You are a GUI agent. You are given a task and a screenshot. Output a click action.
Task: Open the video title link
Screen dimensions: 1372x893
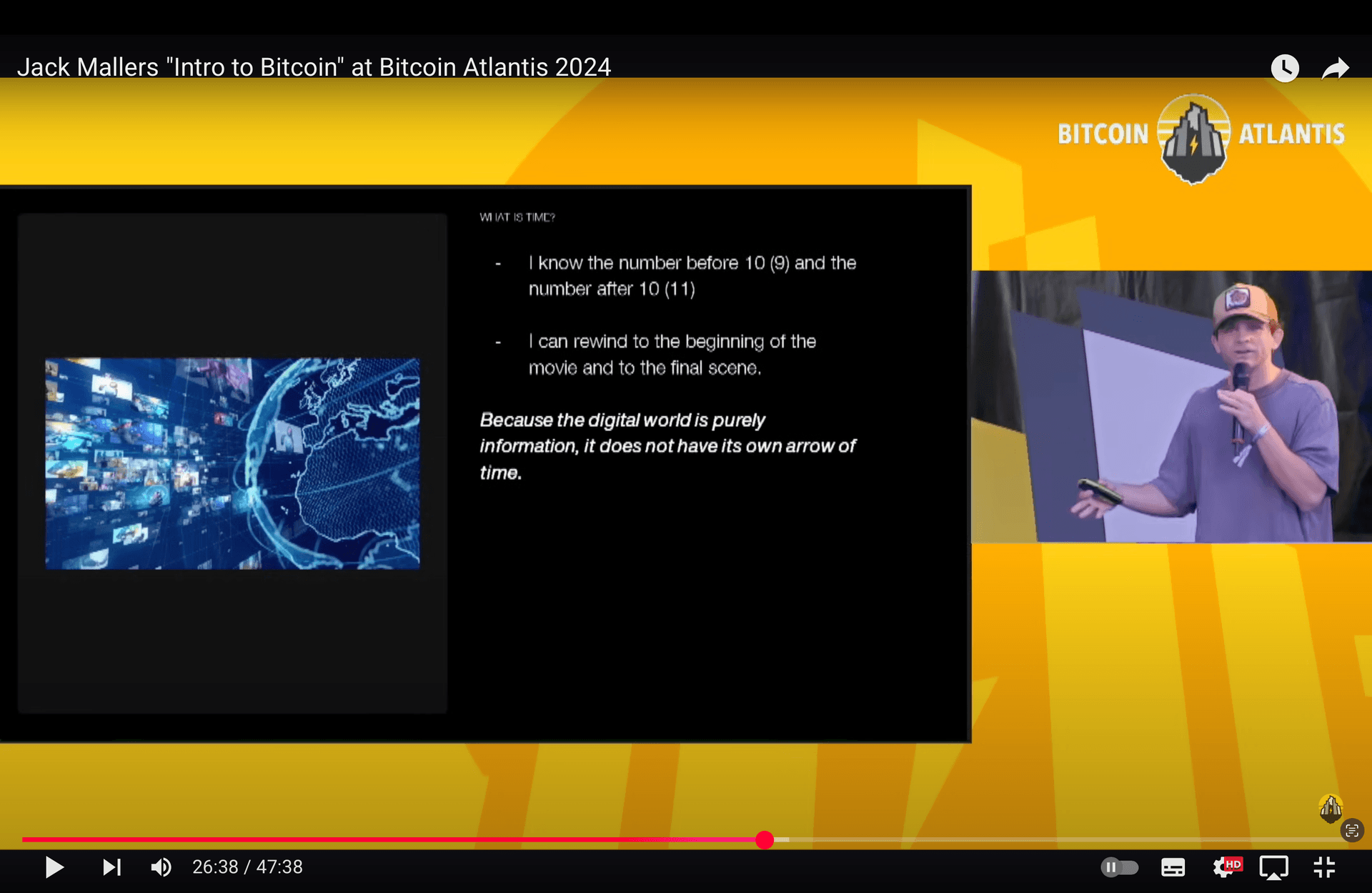[314, 67]
